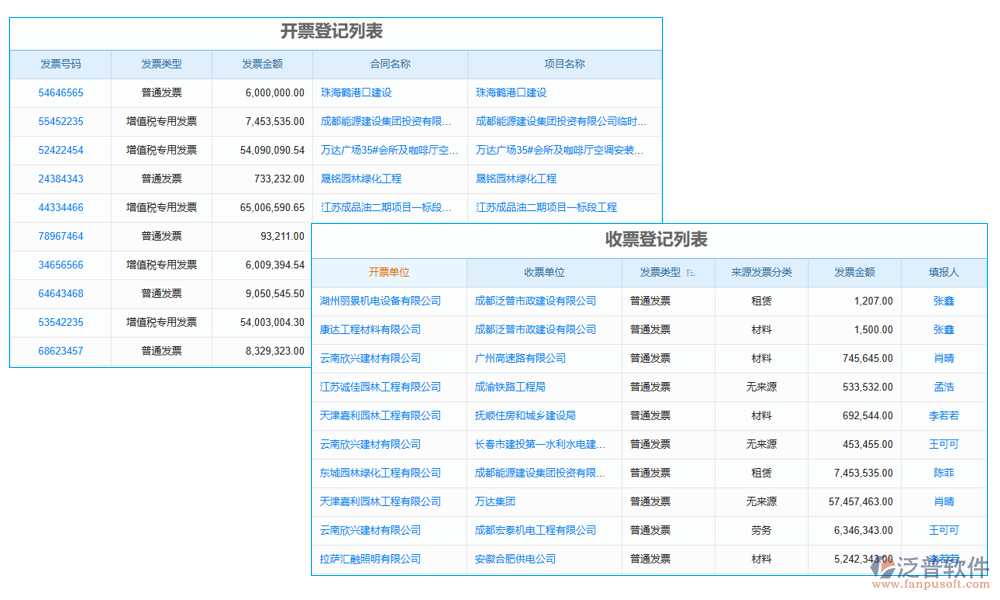Click 填报人 column header
The height and width of the screenshot is (600, 1000).
pos(944,272)
